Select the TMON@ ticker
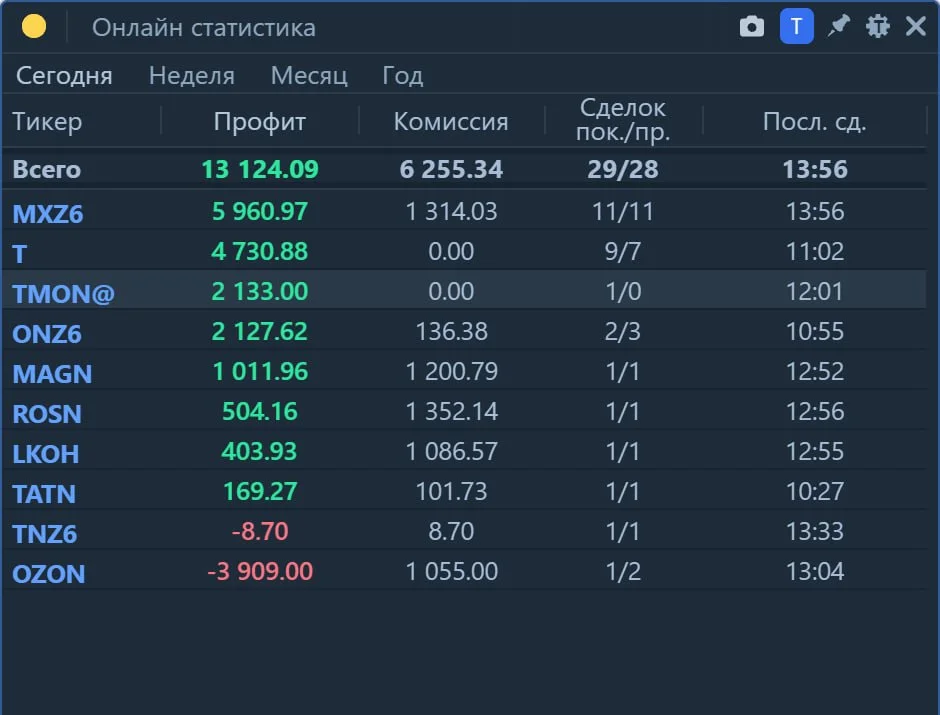The width and height of the screenshot is (940, 715). [x=64, y=294]
